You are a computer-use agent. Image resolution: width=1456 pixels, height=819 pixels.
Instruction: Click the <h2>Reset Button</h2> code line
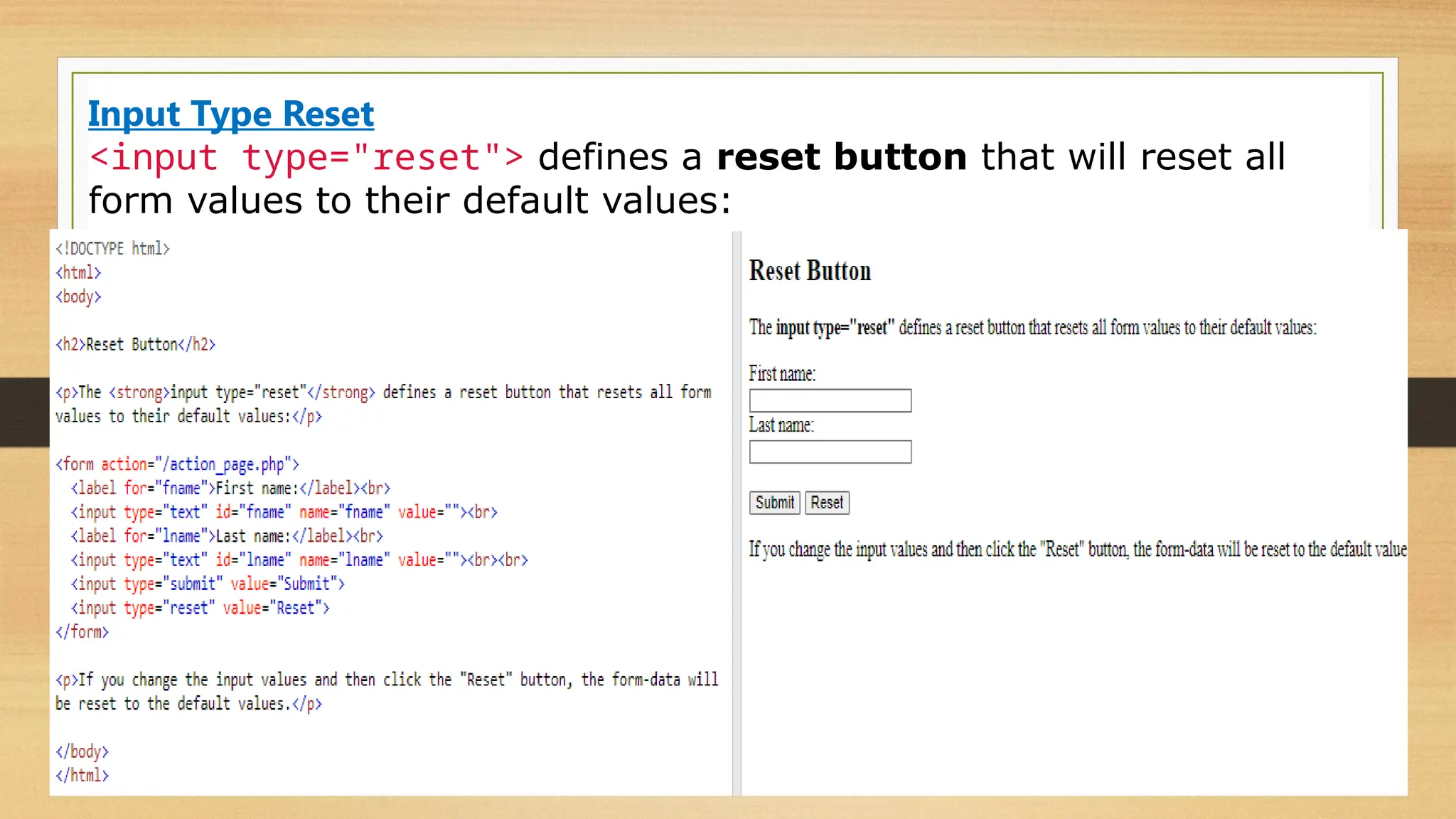pos(135,345)
